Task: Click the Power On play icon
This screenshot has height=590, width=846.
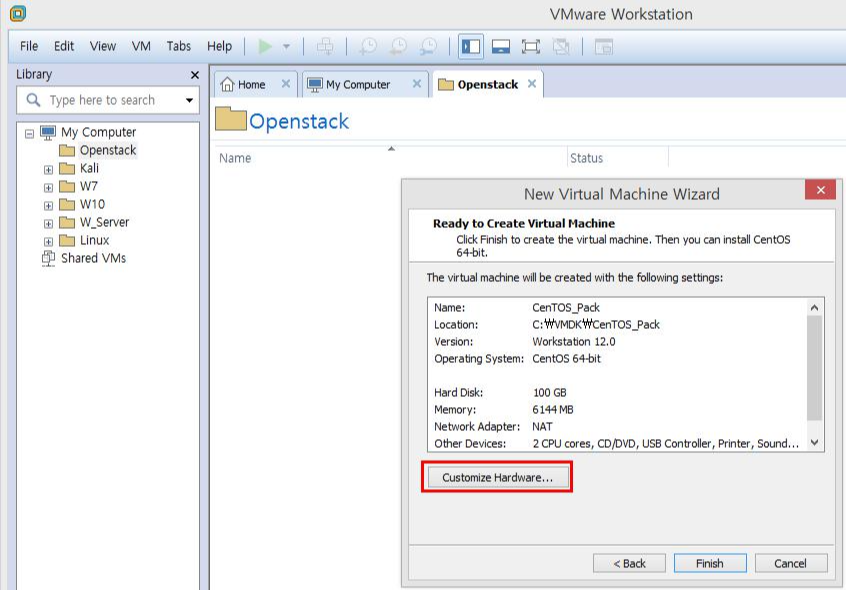Action: tap(265, 46)
